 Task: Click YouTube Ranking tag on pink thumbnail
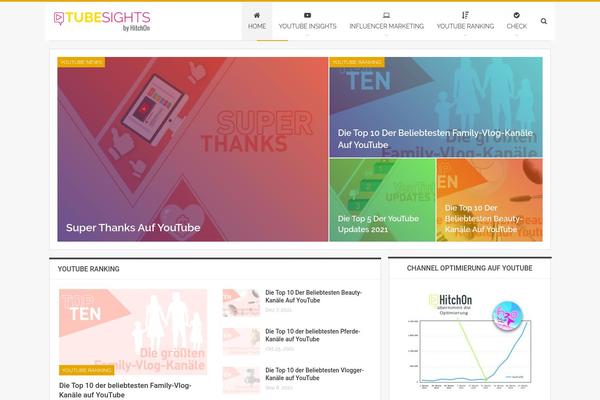(86, 370)
